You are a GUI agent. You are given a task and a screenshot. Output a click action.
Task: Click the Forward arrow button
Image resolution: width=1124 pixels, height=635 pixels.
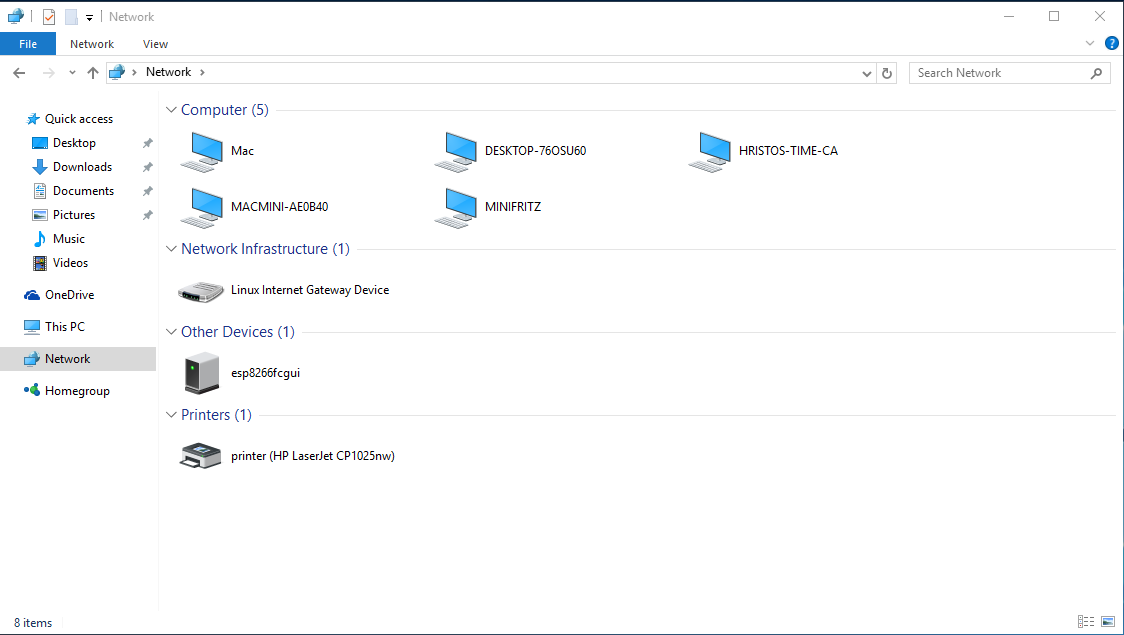click(49, 72)
